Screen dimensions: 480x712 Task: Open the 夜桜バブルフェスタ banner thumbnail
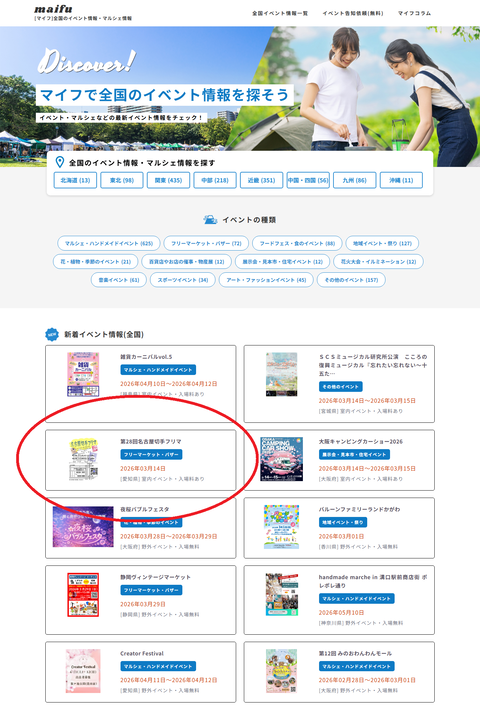83,527
